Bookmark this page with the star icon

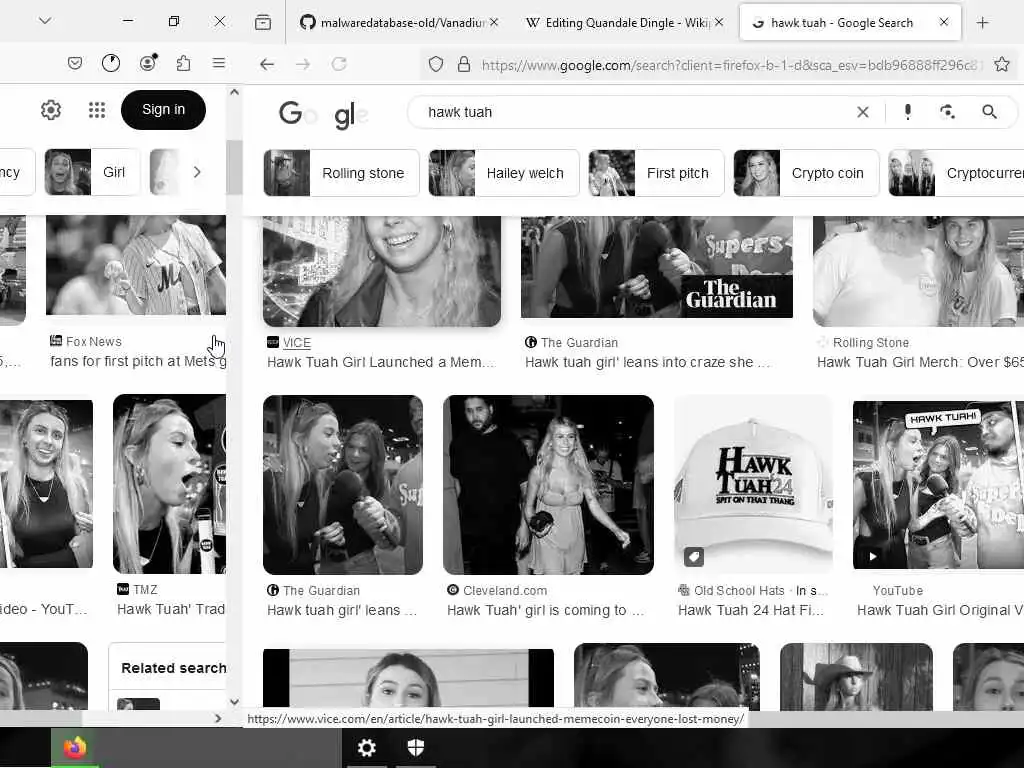click(x=1002, y=64)
